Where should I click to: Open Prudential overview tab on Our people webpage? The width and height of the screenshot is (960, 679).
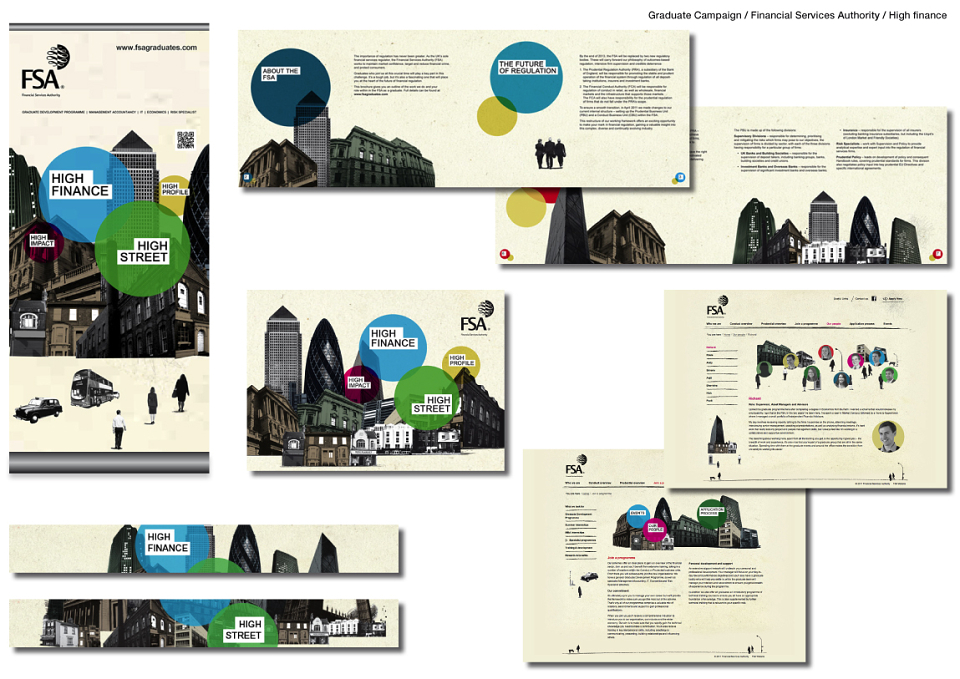(773, 324)
